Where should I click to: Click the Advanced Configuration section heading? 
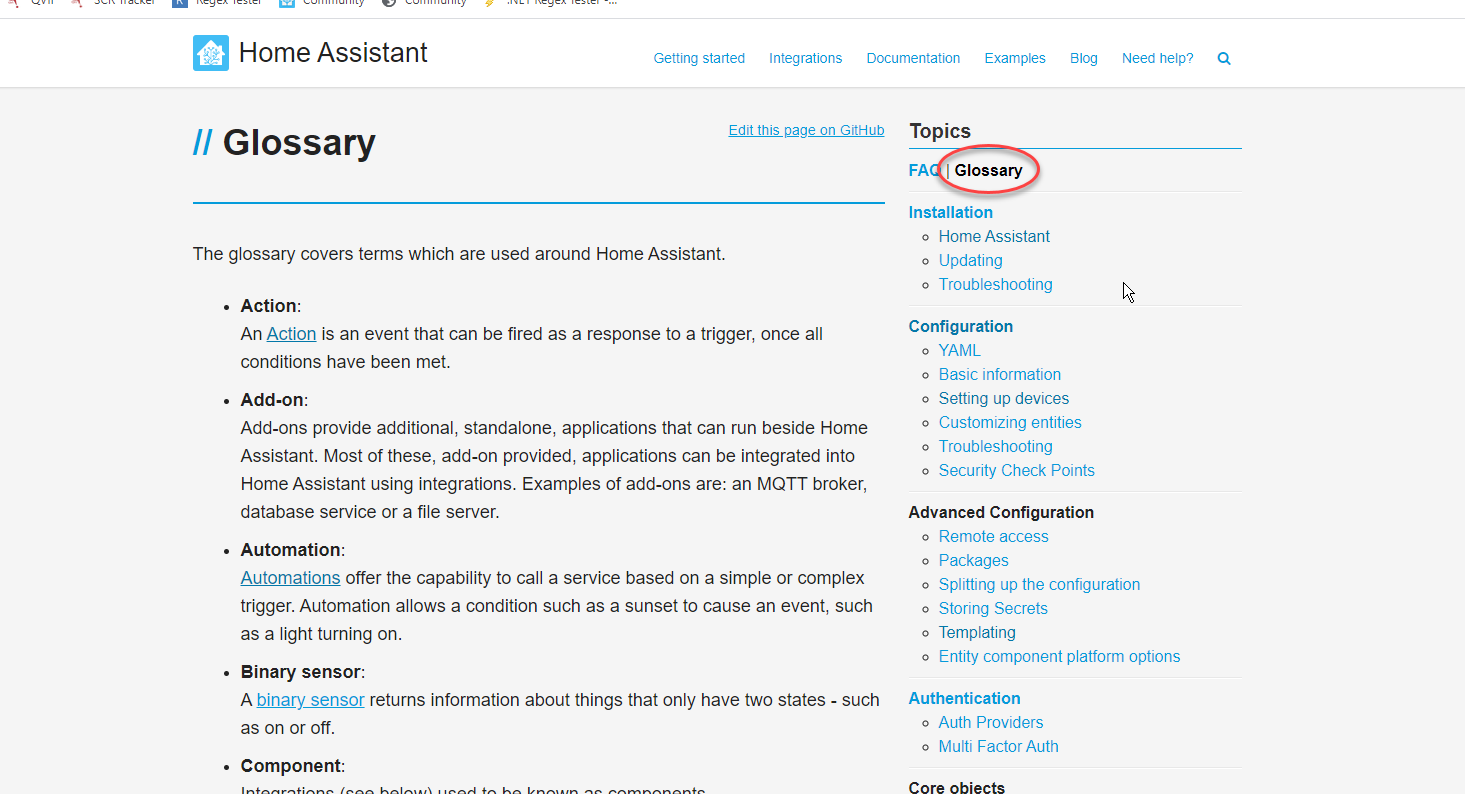(1001, 512)
